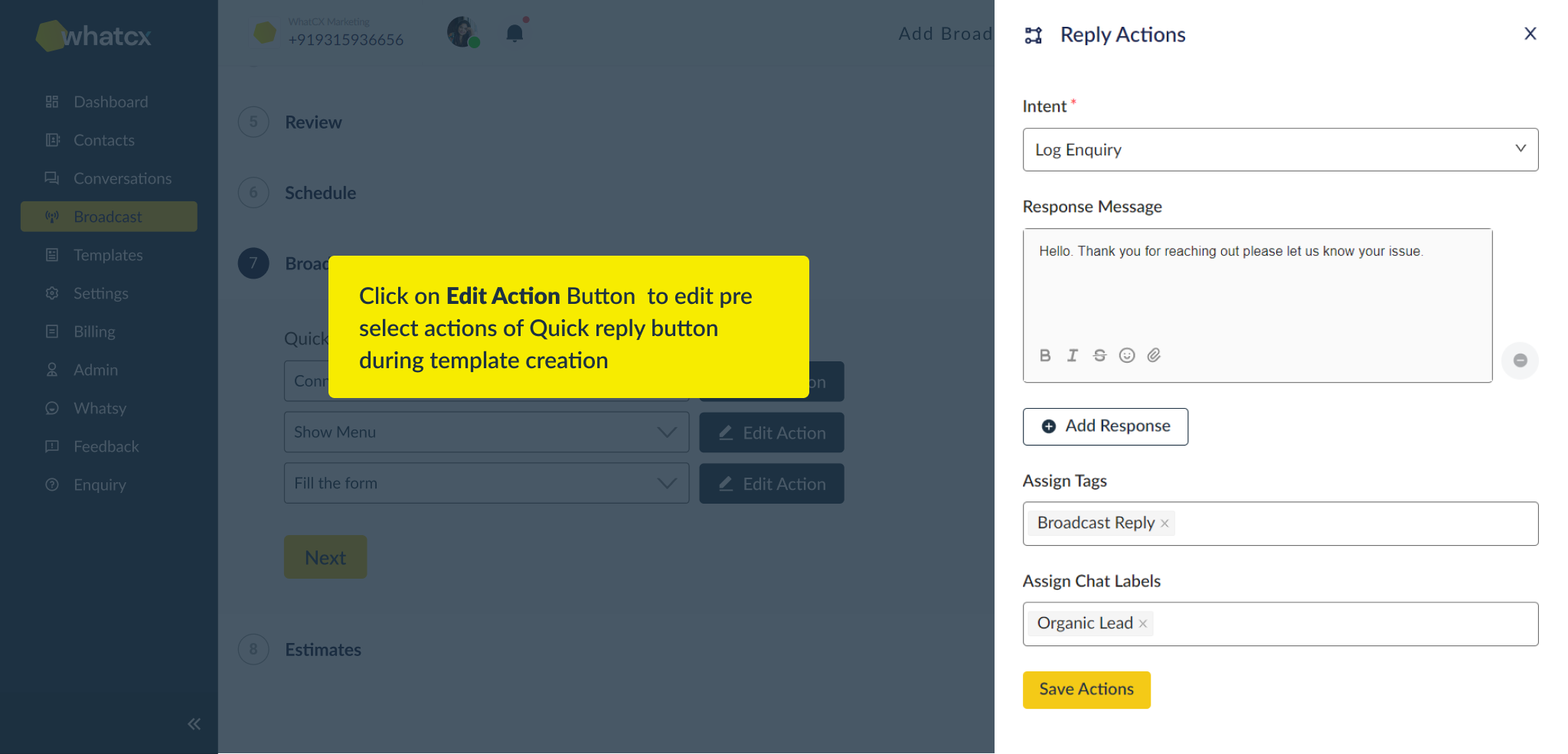Attach a file using the paperclip icon

(x=1154, y=354)
